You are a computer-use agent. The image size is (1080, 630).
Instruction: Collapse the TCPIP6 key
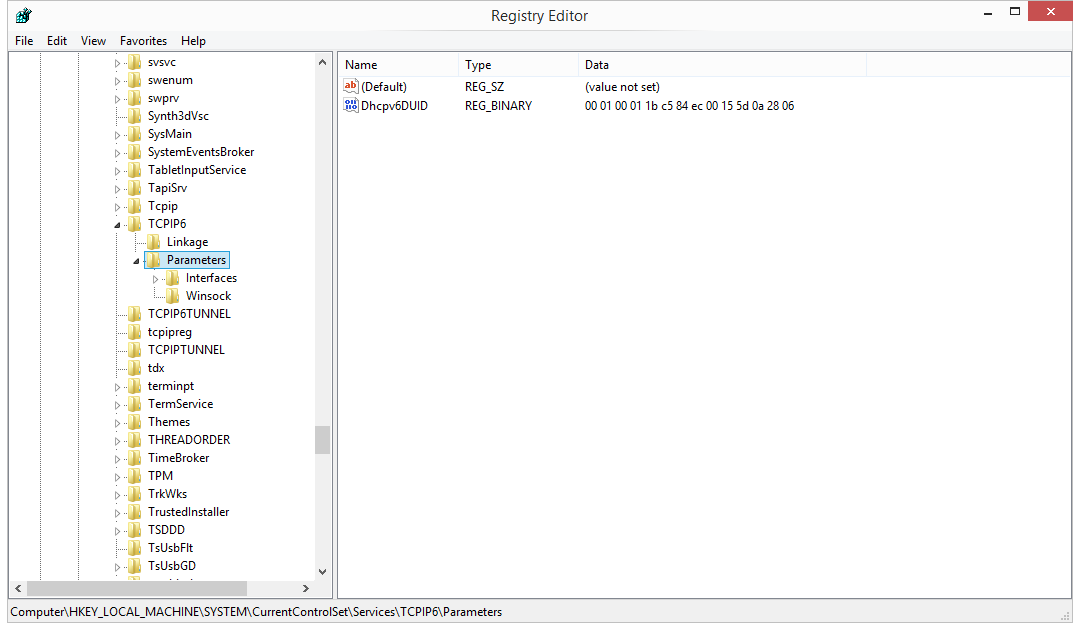117,223
